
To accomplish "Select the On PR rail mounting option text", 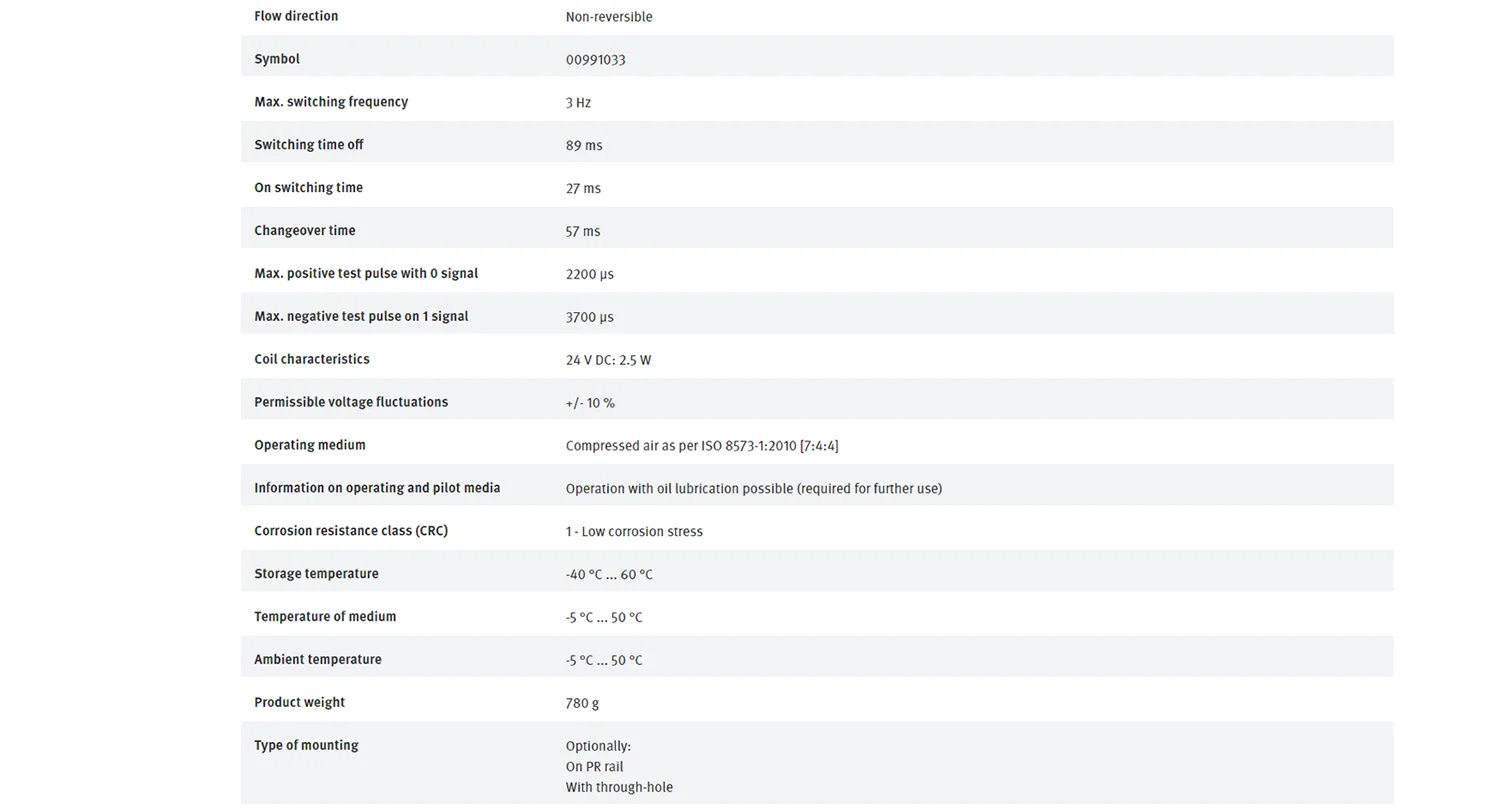I will tap(594, 767).
